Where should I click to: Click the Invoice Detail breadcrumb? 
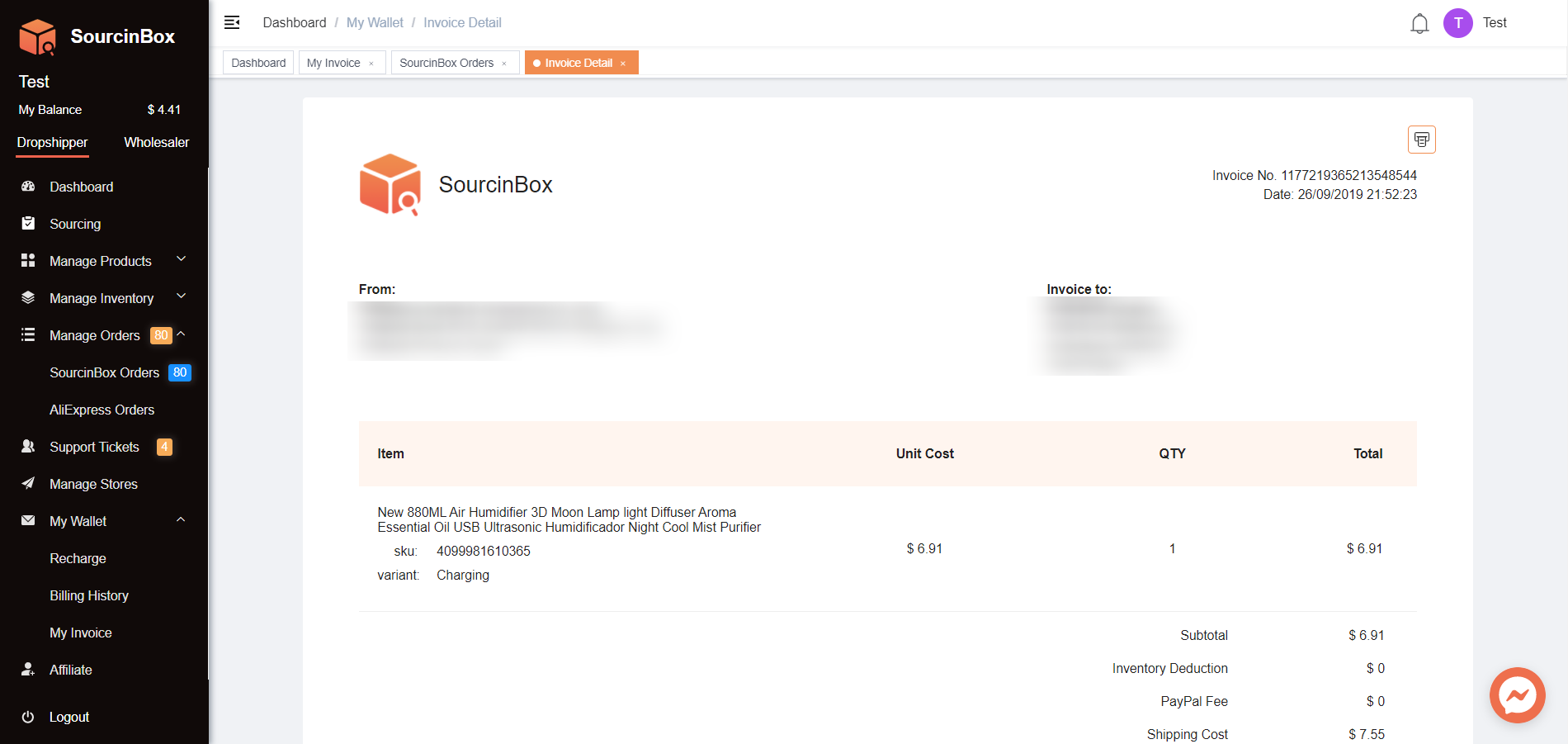pyautogui.click(x=462, y=22)
